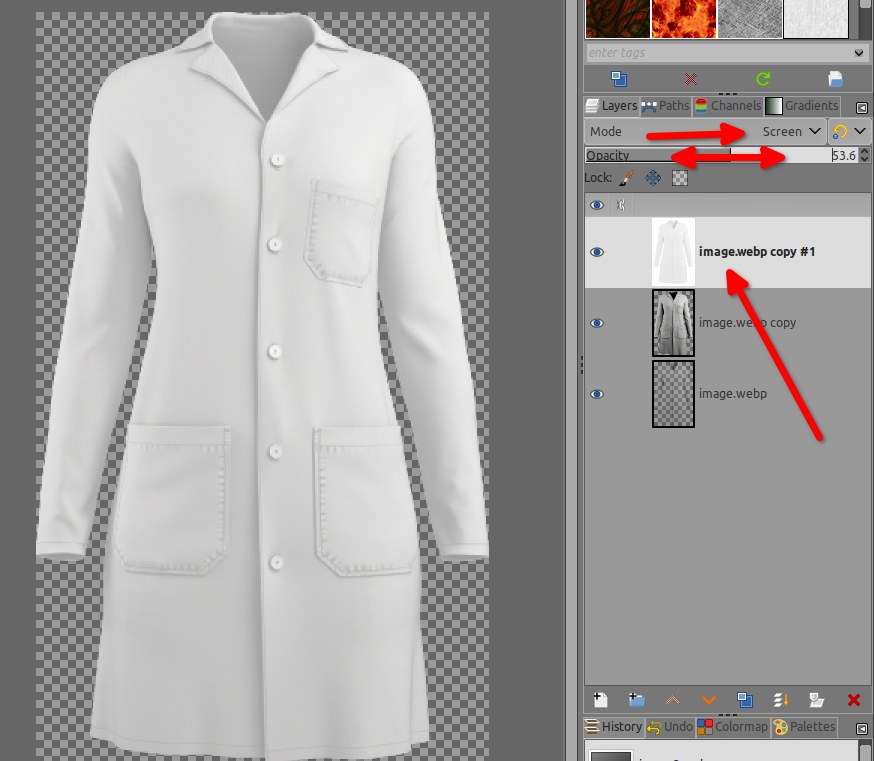Click the layer name image.webp copy #1
The width and height of the screenshot is (874, 761).
click(756, 252)
